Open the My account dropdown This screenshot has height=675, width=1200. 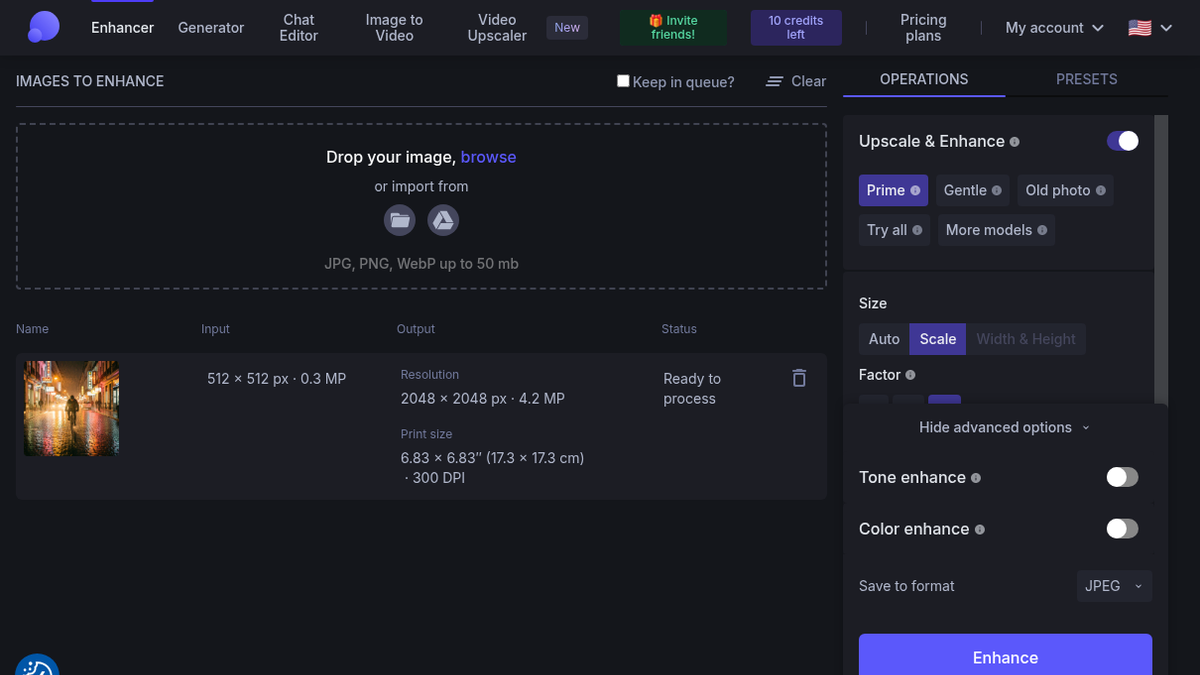1054,28
